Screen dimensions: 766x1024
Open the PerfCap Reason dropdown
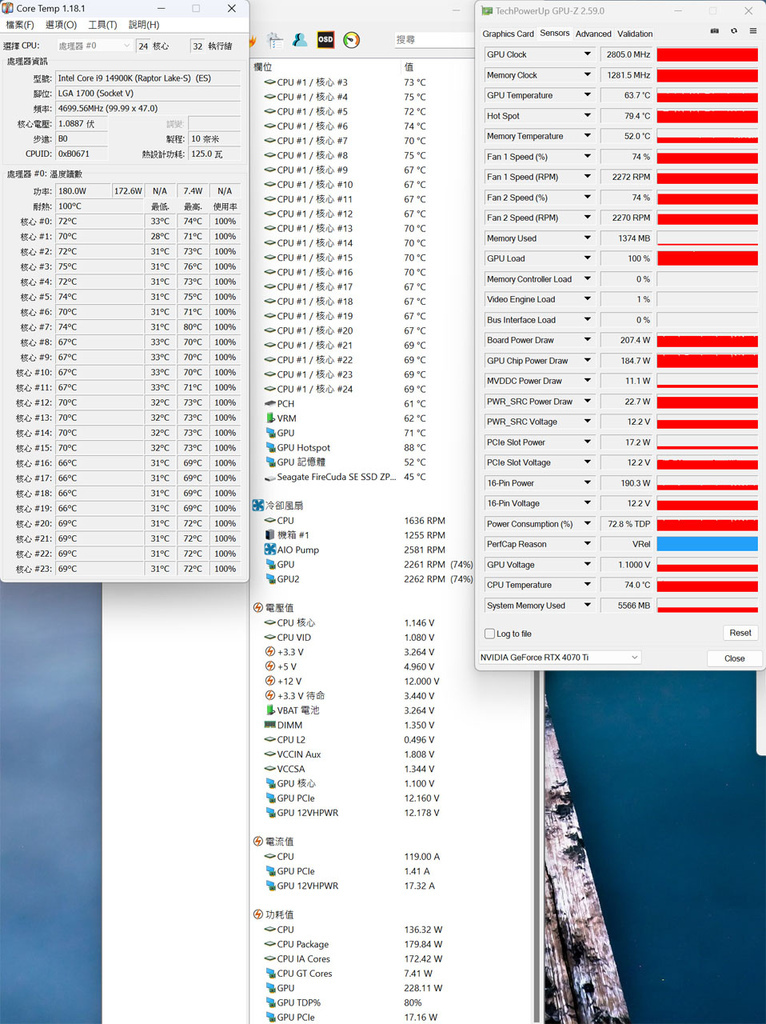pyautogui.click(x=587, y=543)
